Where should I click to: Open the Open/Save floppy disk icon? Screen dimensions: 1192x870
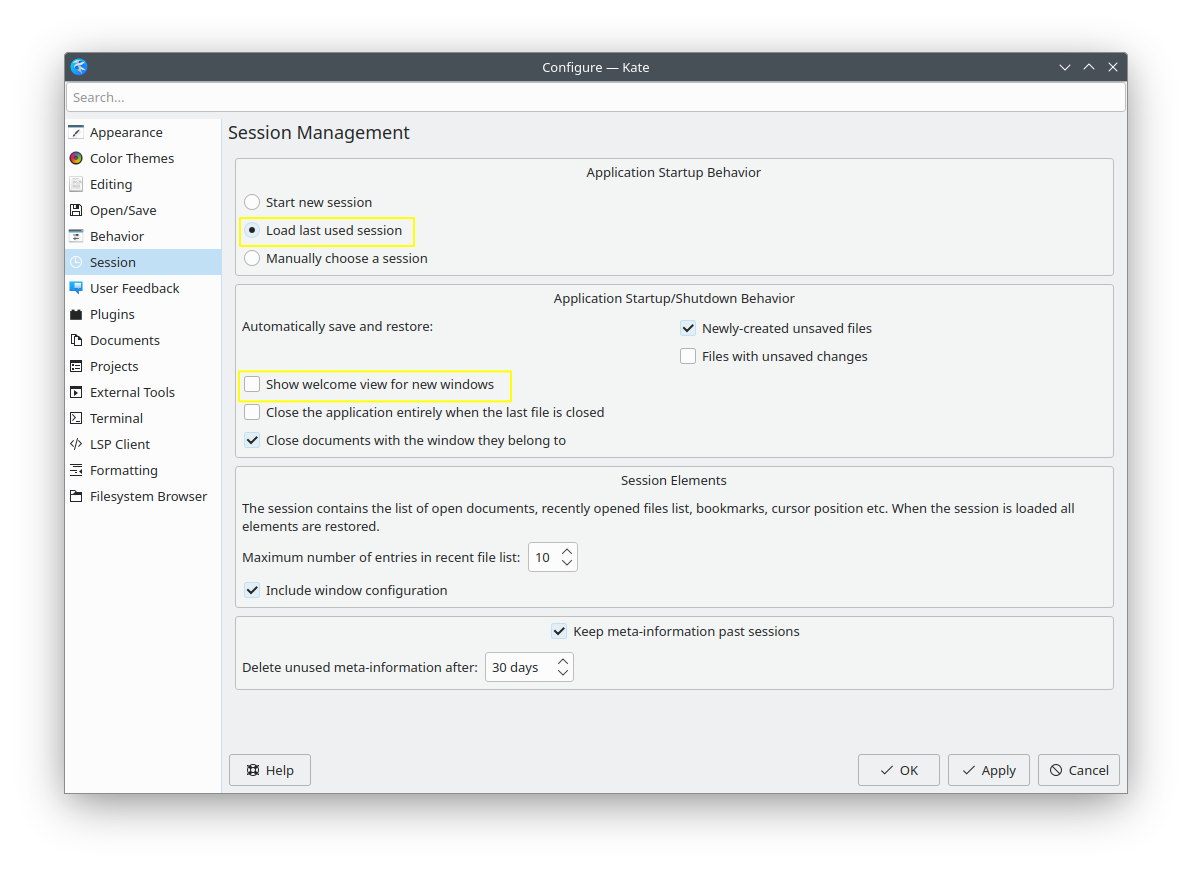[76, 210]
